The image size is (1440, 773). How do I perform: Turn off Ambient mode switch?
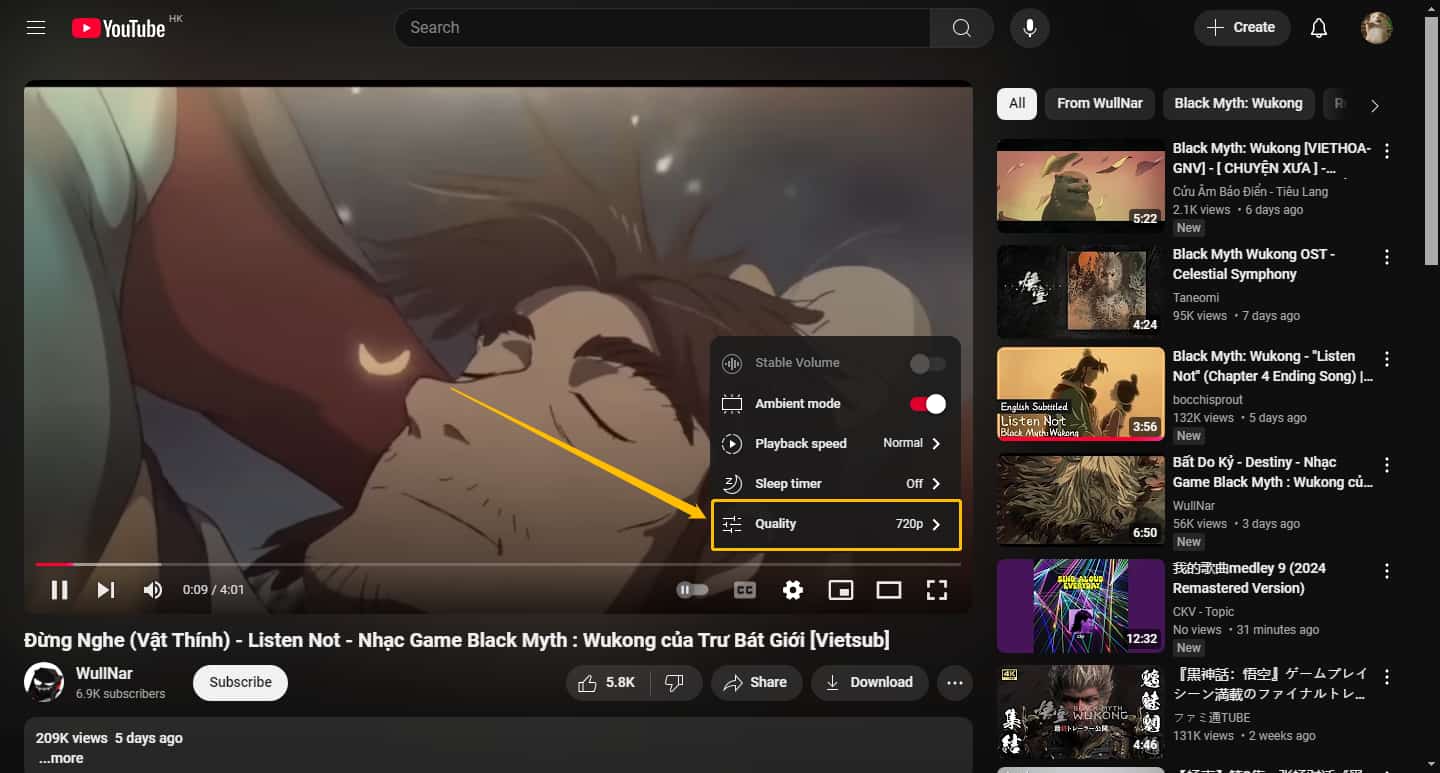click(927, 404)
